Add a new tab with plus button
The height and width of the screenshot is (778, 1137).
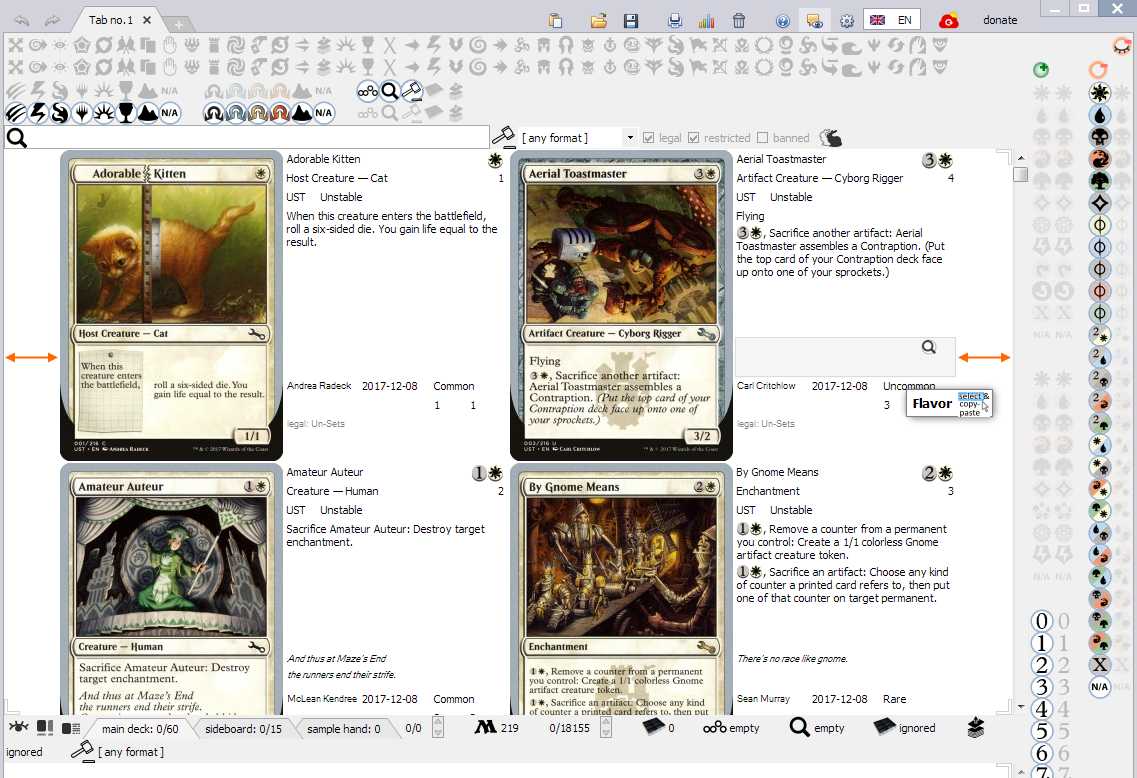point(178,23)
